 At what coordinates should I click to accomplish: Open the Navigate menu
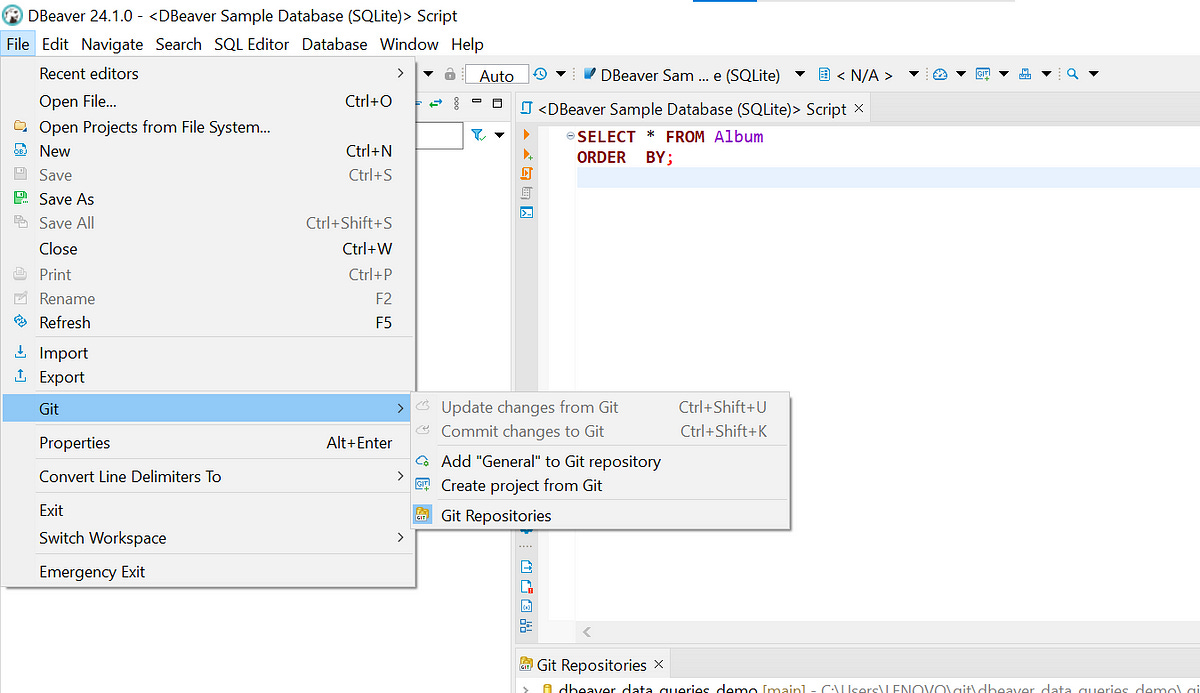112,44
